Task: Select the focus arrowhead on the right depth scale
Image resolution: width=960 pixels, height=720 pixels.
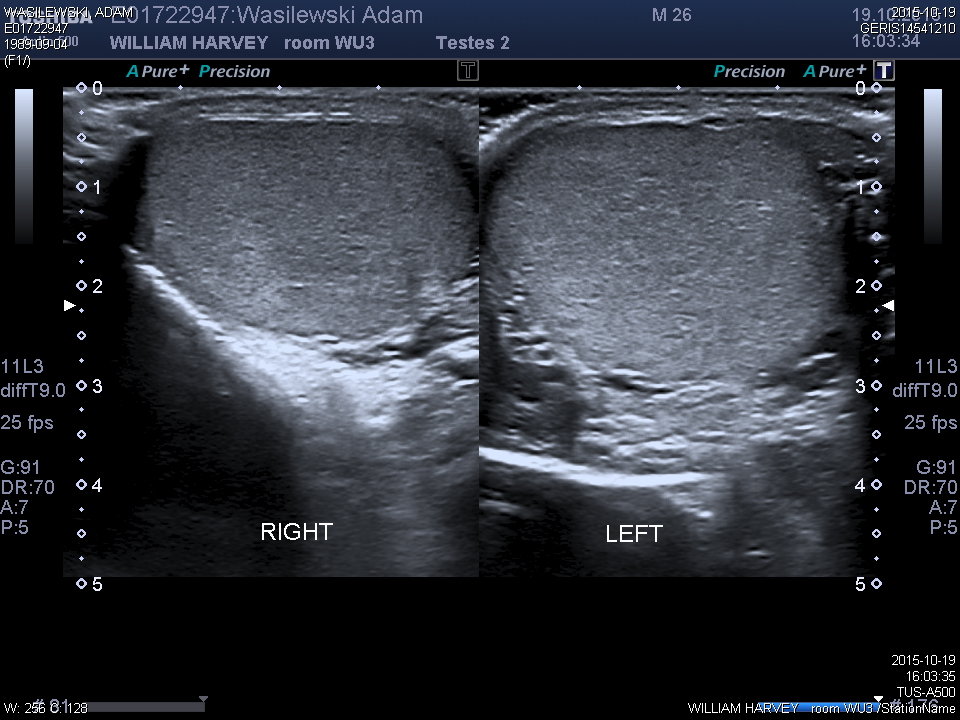Action: click(888, 305)
